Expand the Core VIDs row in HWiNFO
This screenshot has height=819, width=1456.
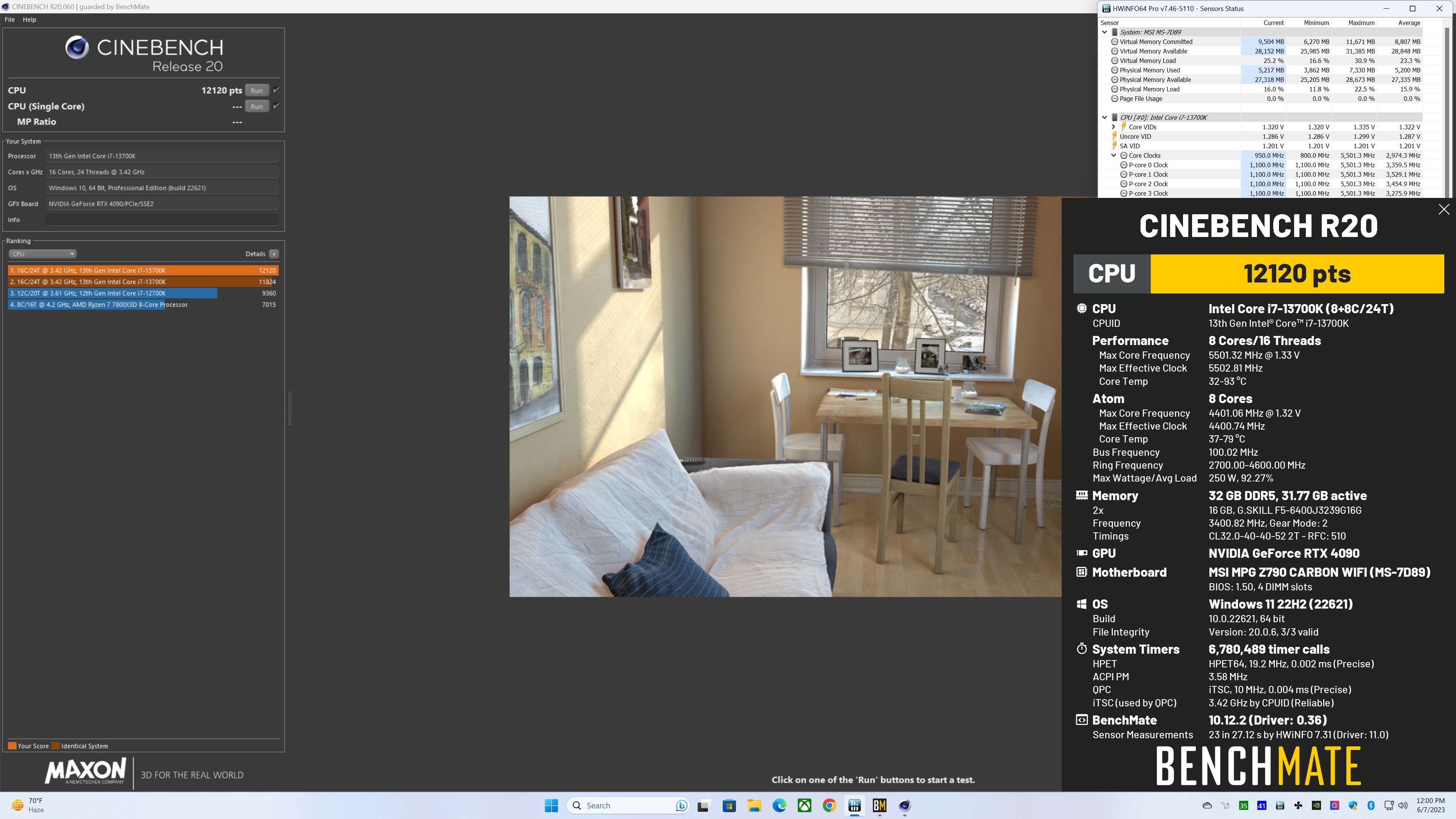[1114, 127]
